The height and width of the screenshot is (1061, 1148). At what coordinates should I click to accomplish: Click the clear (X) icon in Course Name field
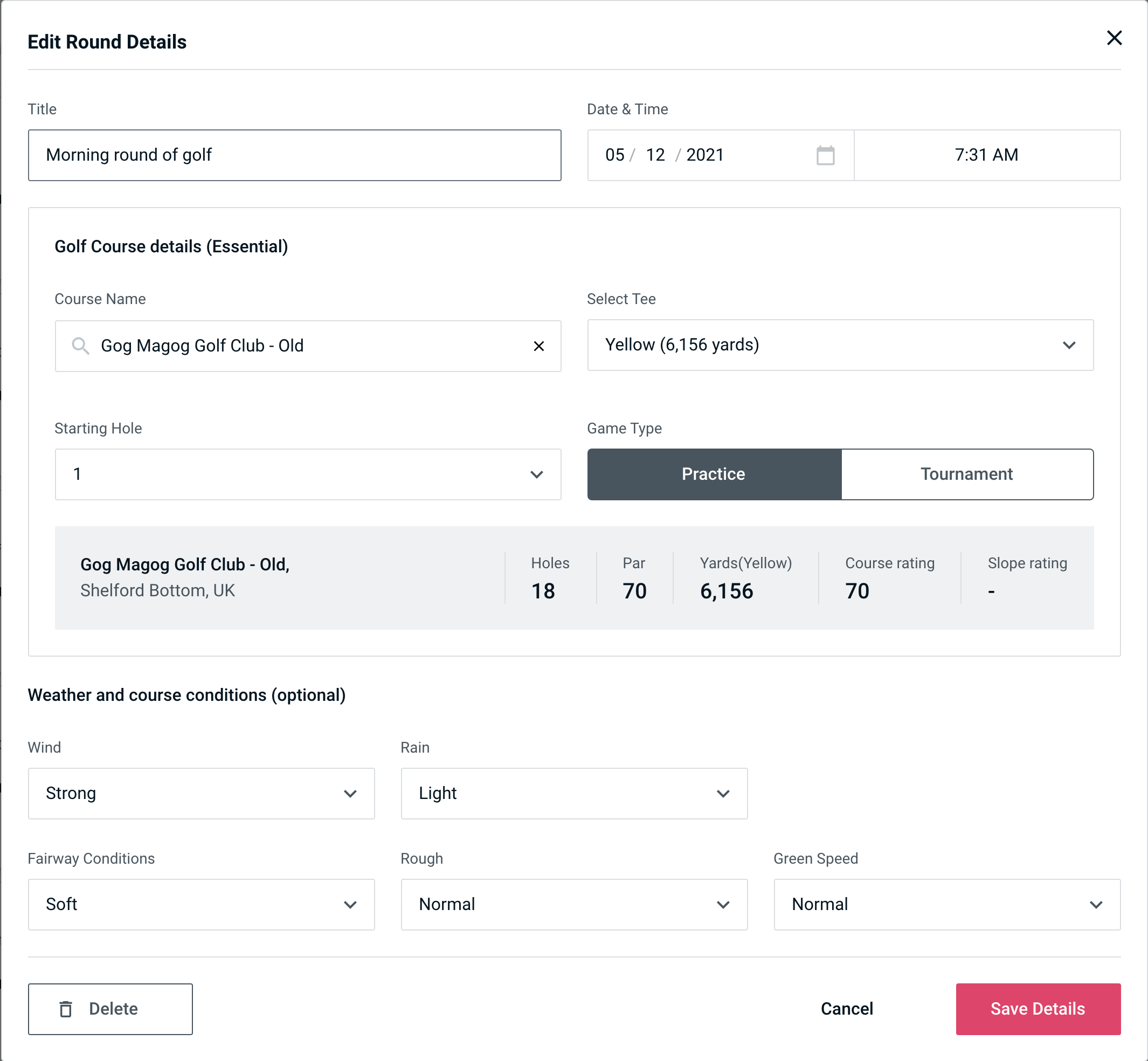(x=539, y=345)
